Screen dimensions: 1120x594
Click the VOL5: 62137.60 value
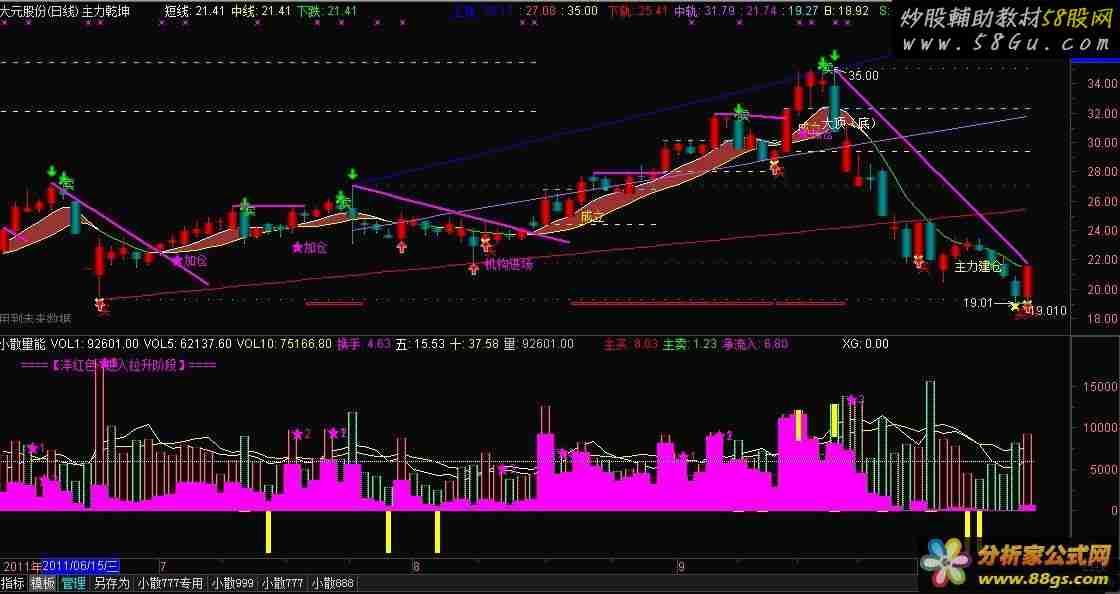click(188, 344)
